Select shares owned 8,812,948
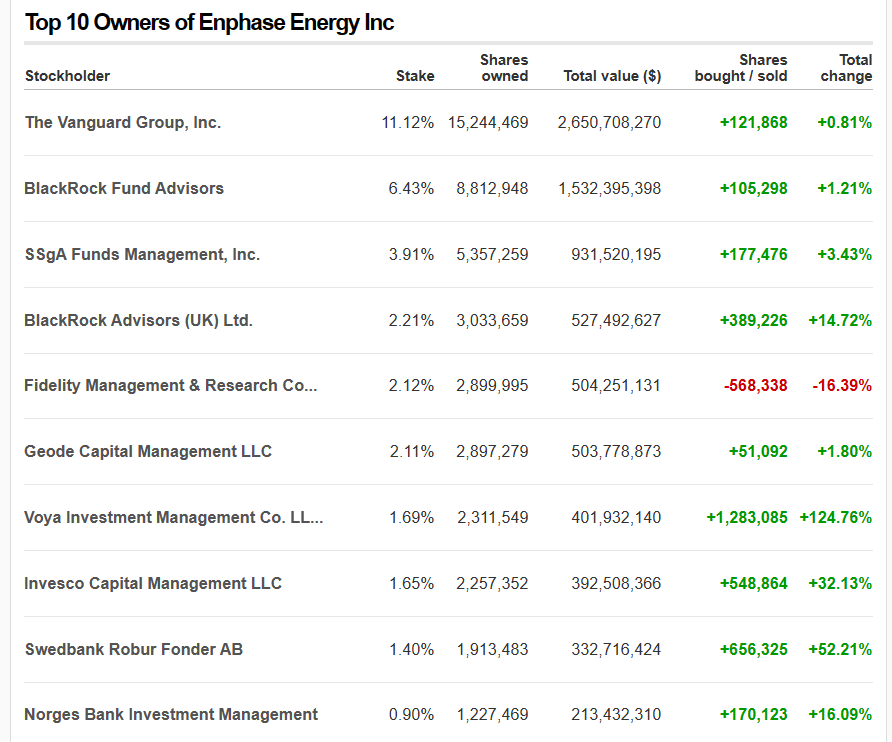Screen dimensions: 892x742 [492, 188]
